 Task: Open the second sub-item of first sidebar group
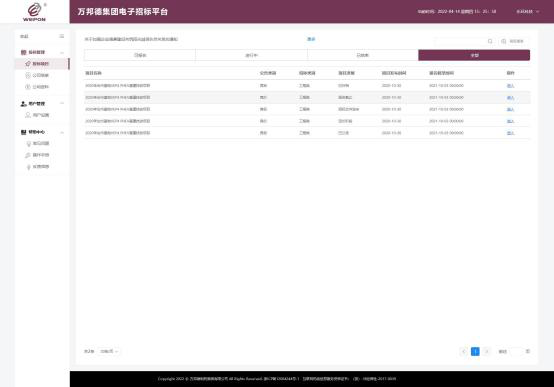(x=37, y=75)
